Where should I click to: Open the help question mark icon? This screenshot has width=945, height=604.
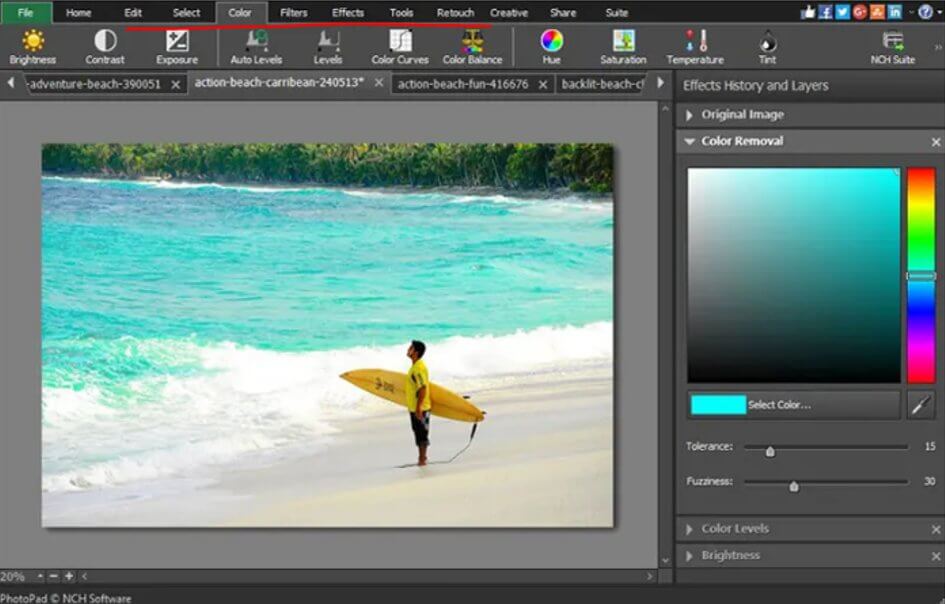point(925,12)
